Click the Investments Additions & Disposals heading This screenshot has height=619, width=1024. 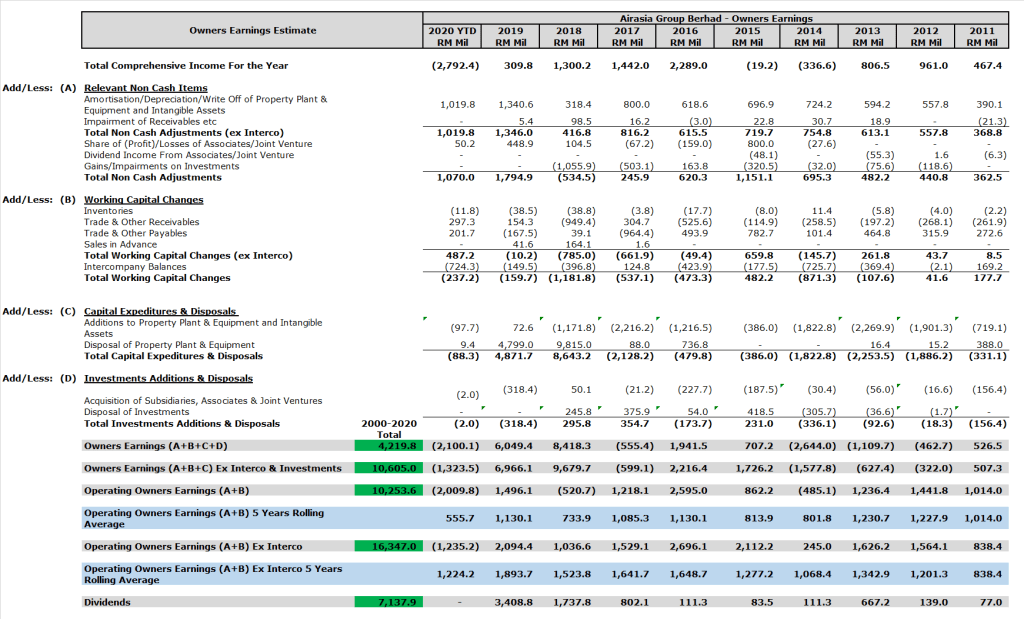(x=168, y=379)
